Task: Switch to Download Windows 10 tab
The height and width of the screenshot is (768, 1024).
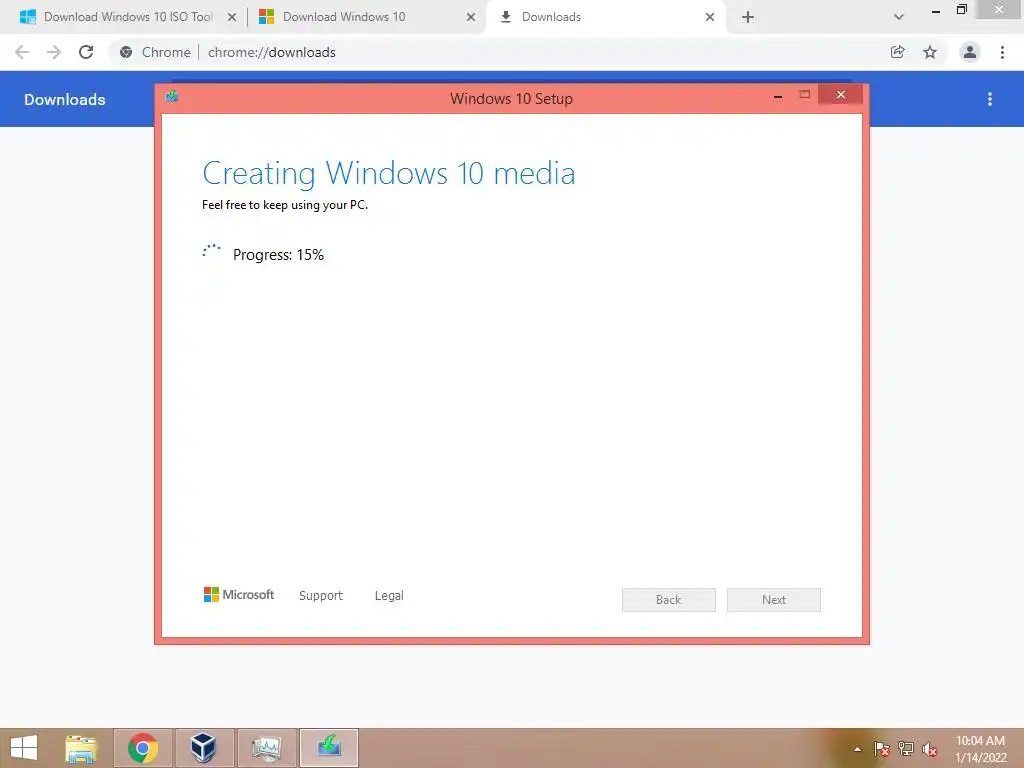Action: point(366,17)
